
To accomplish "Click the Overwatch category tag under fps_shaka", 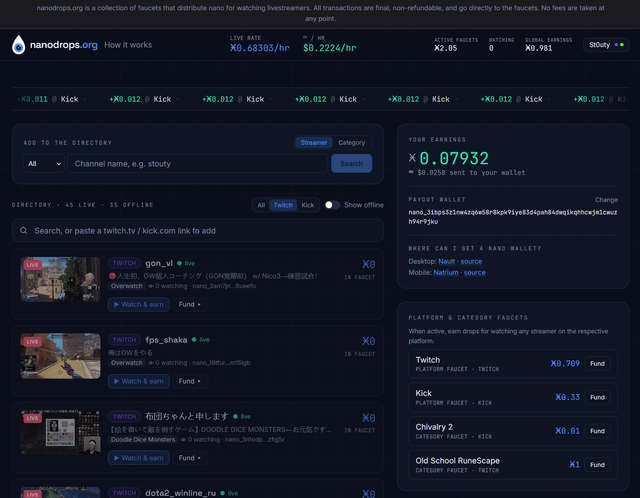I will (127, 363).
